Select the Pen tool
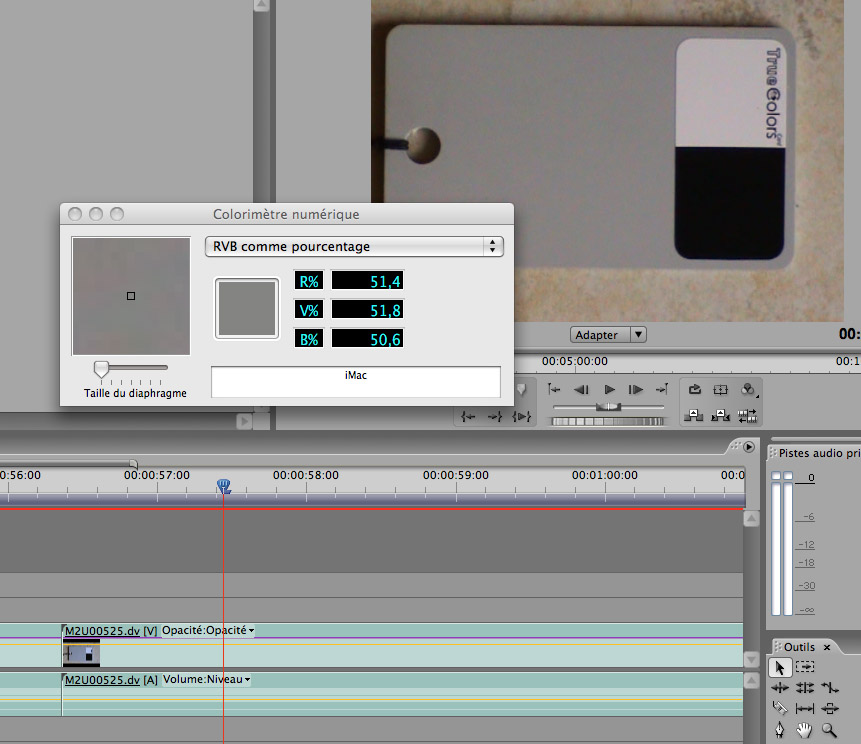The height and width of the screenshot is (744, 861). 780,730
